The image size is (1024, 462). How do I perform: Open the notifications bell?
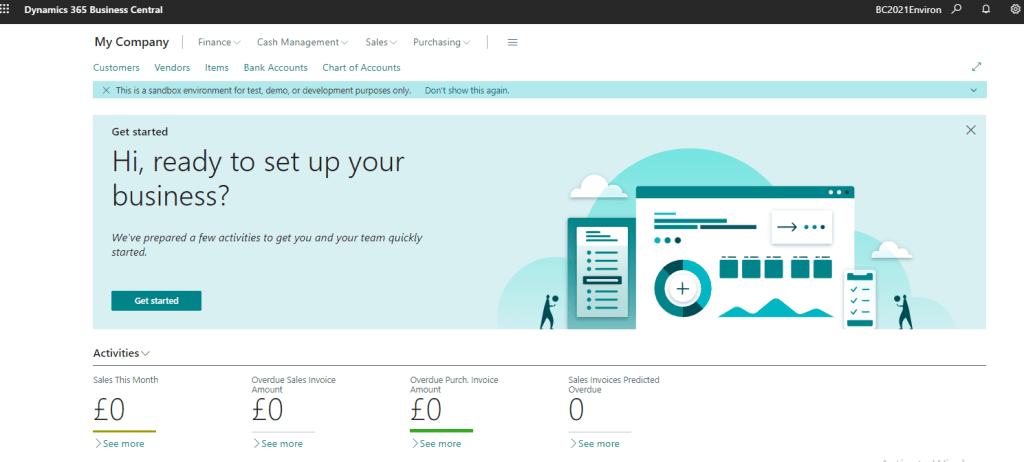pyautogui.click(x=986, y=9)
